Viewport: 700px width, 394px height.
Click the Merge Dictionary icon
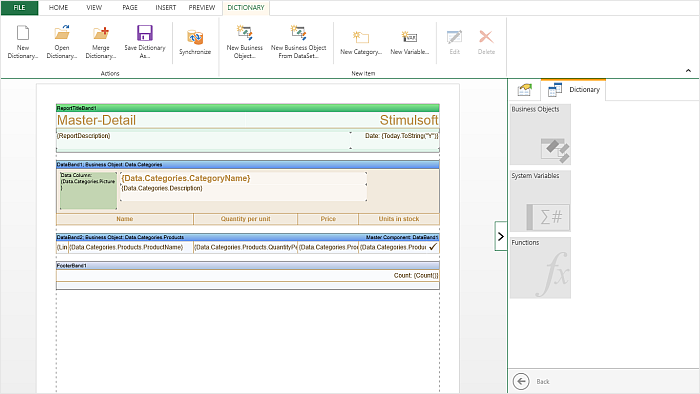(x=101, y=33)
